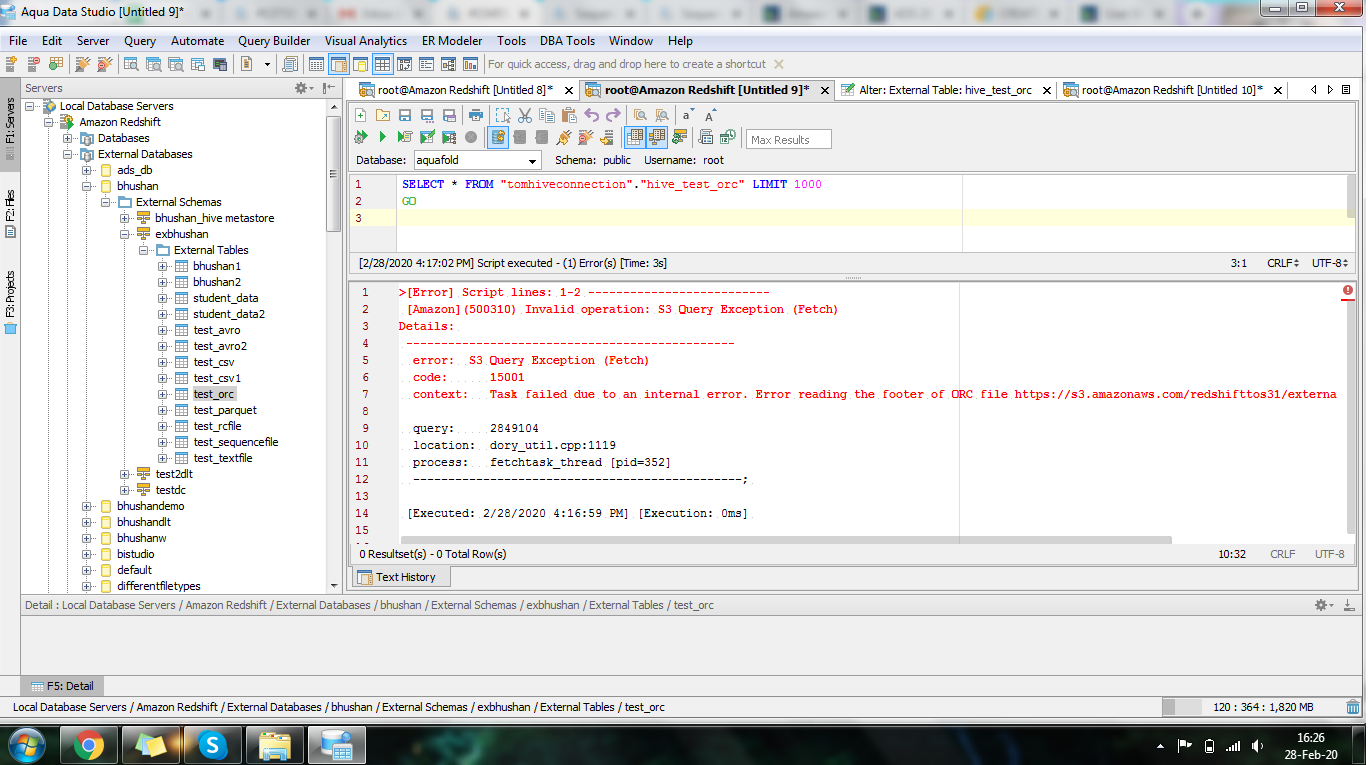
Task: Click the Cut scissors icon
Action: coord(524,115)
